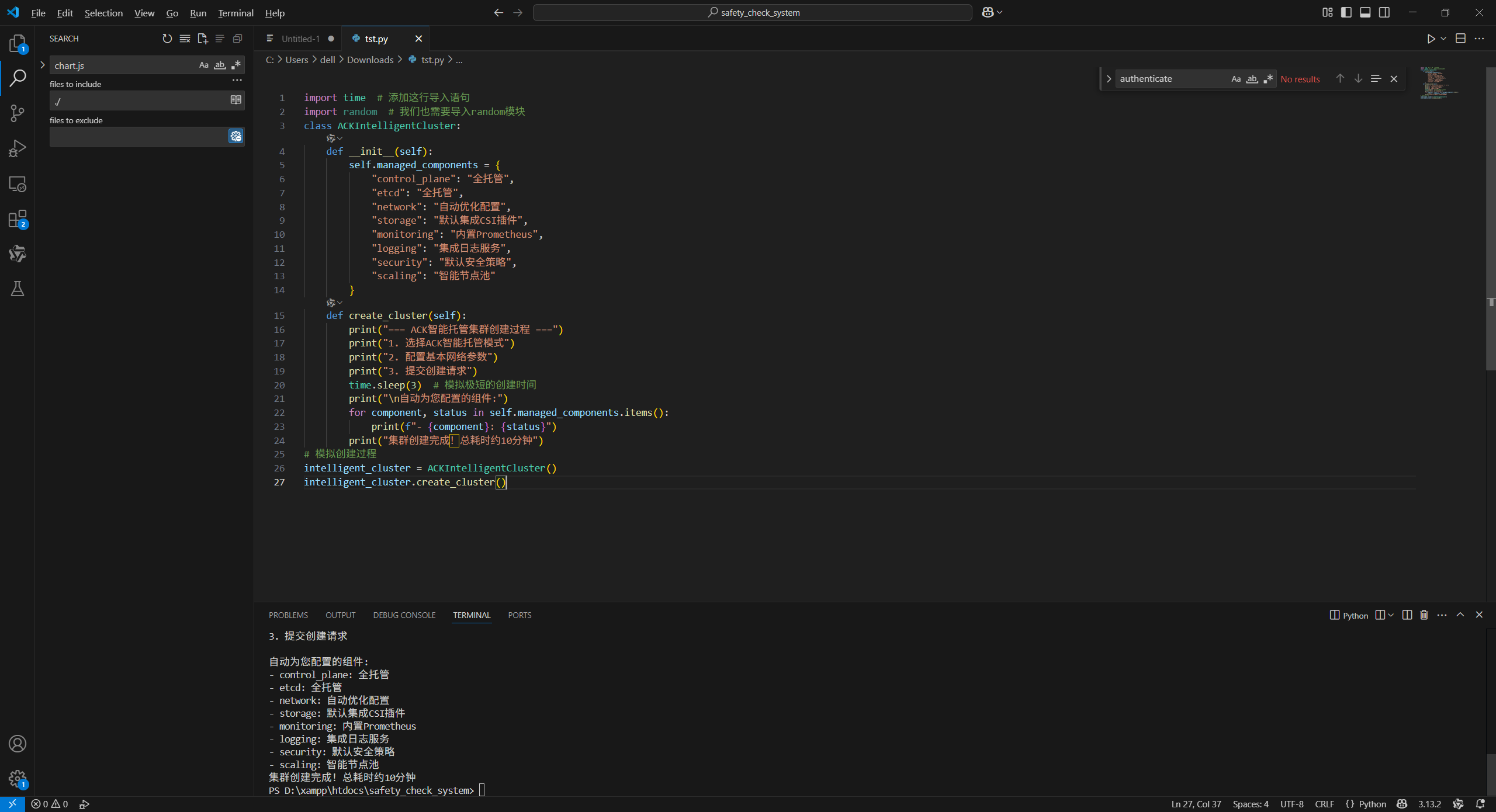
Task: Collapse all search results
Action: coord(237,39)
